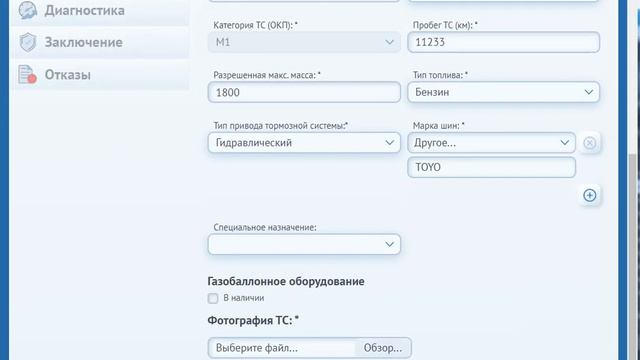Screen dimensions: 640x360
Task: Click the vertical scrollbar thumb at the right
Action: [633, 257]
